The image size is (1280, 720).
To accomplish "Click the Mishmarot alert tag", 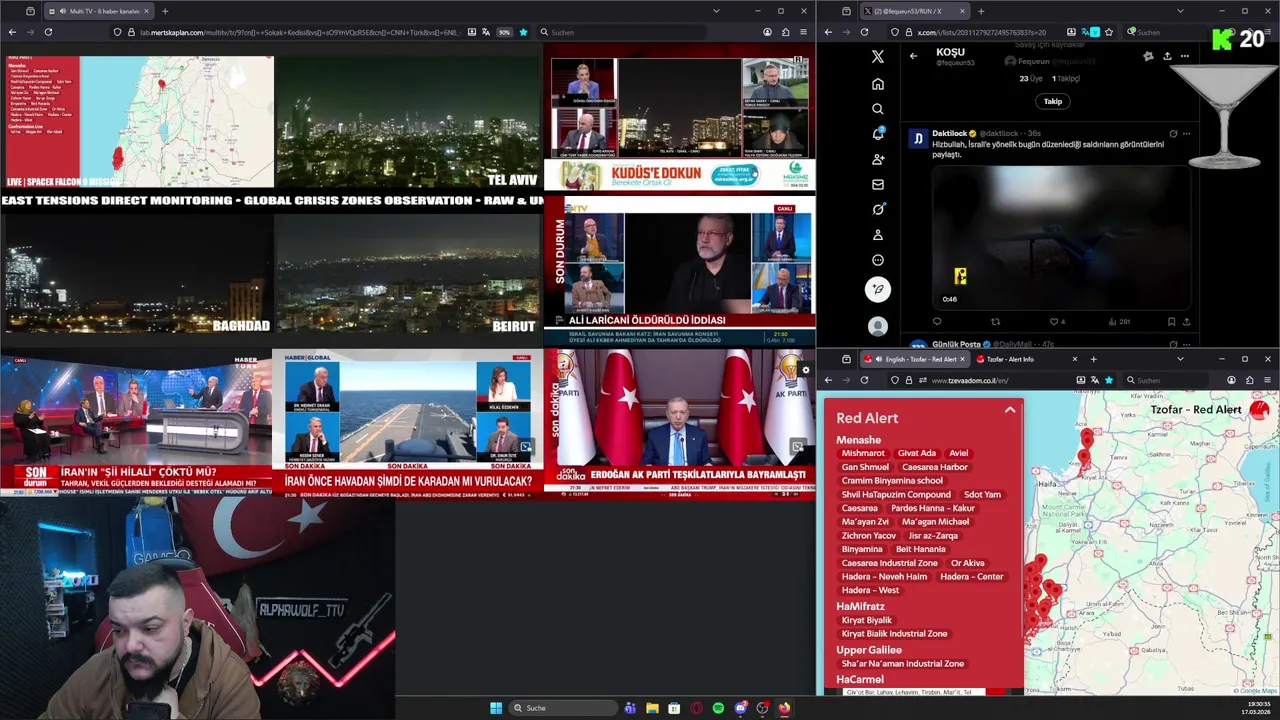I will click(863, 453).
